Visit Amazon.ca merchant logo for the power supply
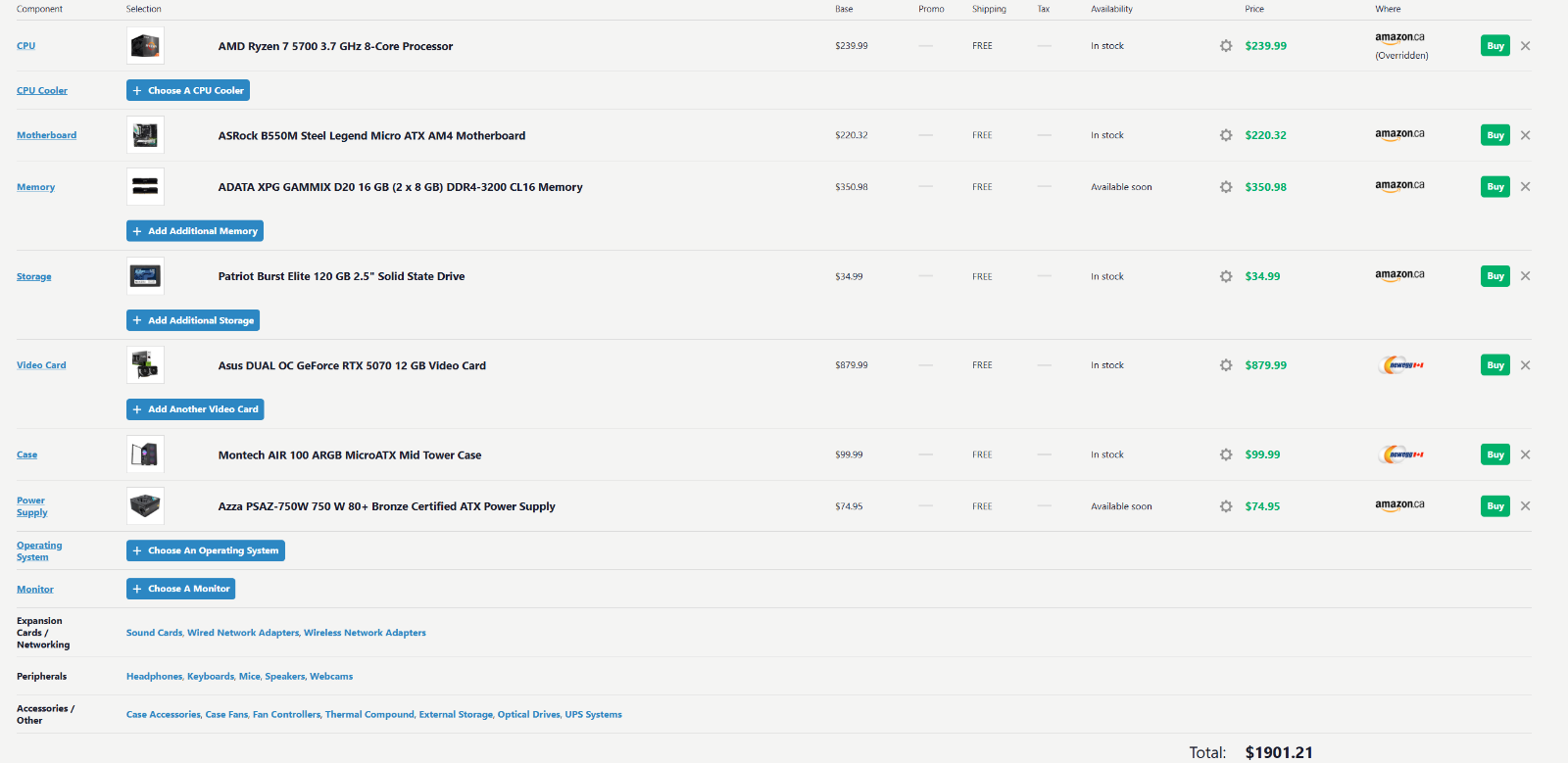The width and height of the screenshot is (1568, 763). coord(1399,505)
